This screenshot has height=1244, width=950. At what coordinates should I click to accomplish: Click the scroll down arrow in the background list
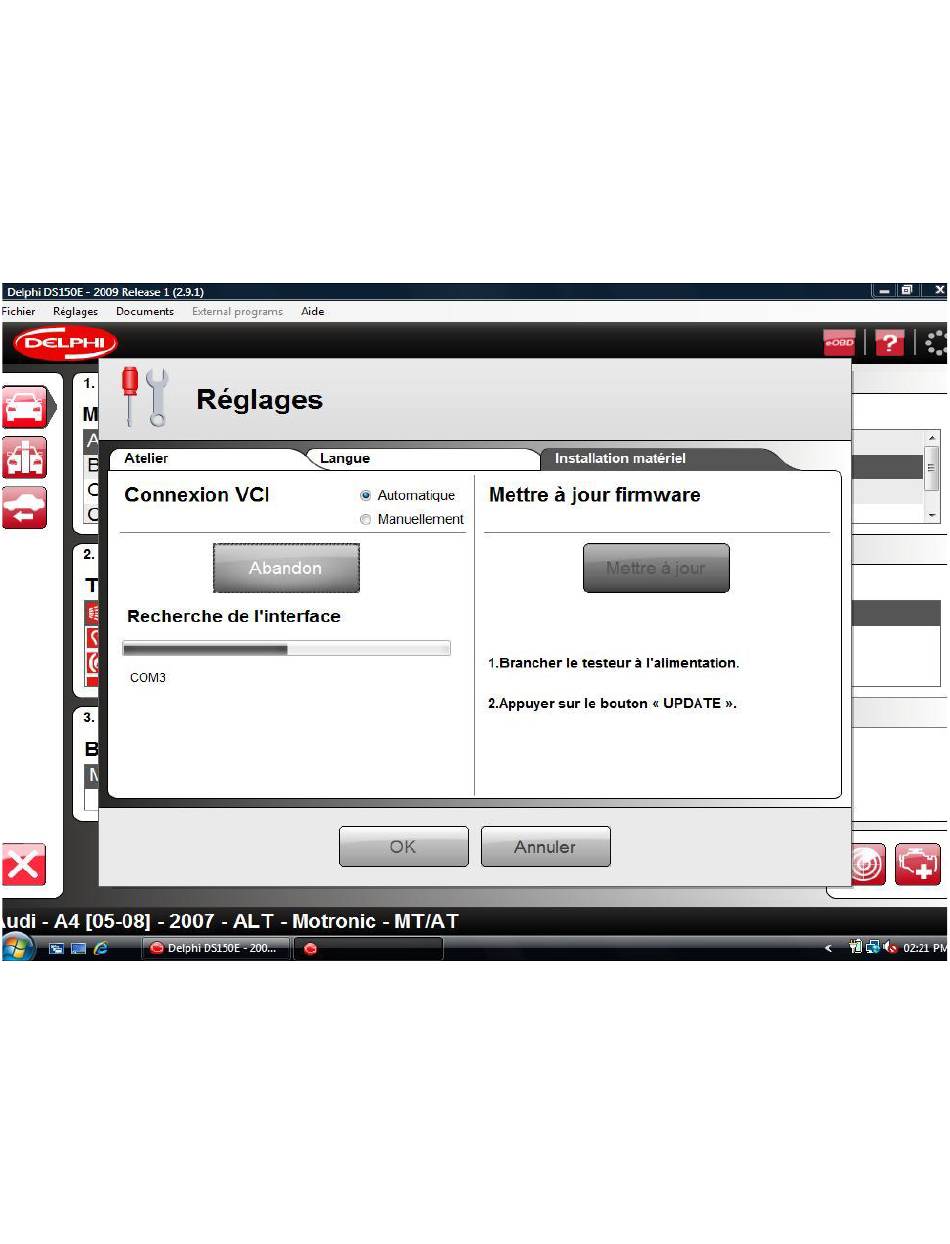[x=933, y=514]
